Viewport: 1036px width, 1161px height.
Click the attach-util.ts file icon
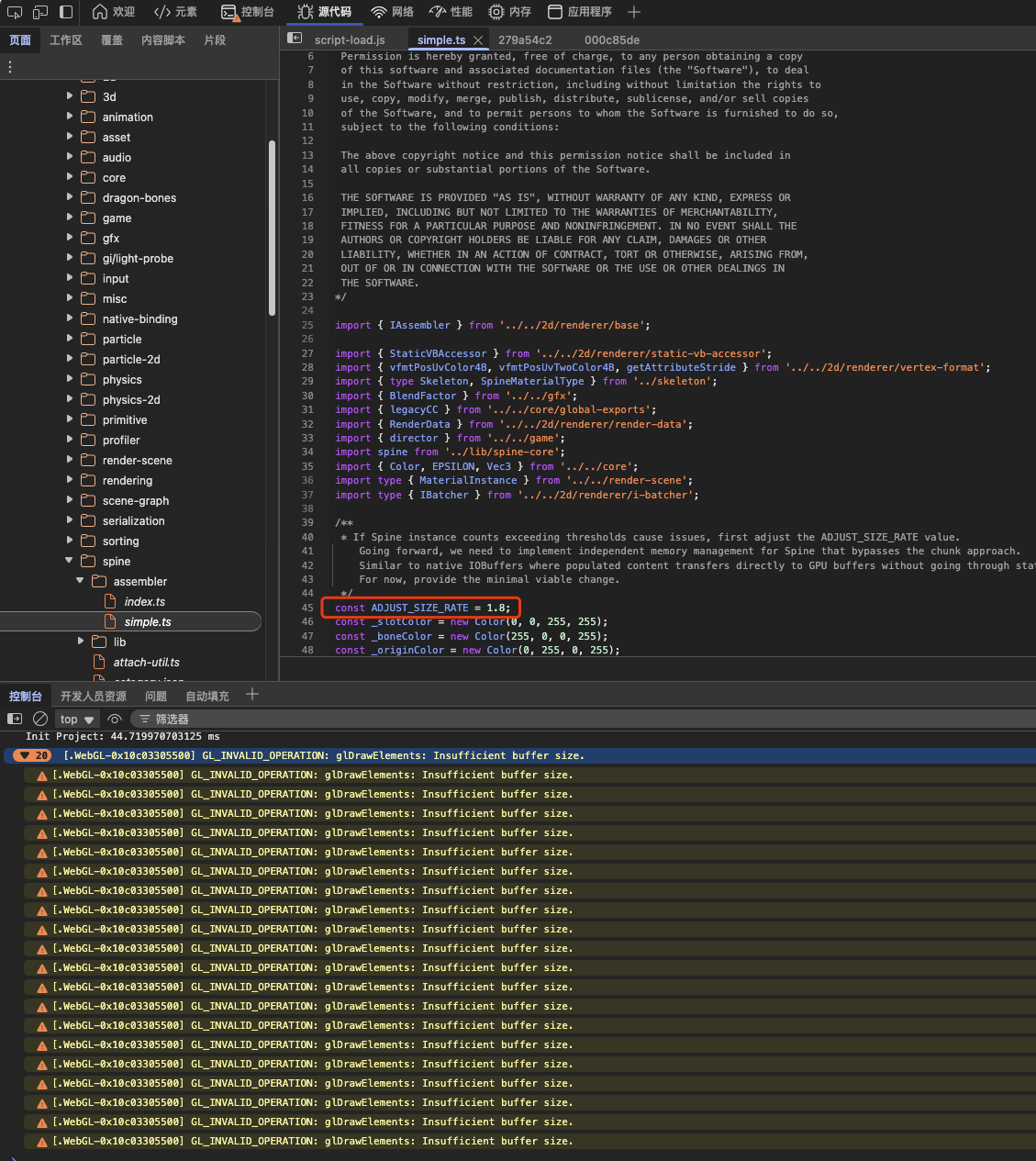[x=100, y=662]
